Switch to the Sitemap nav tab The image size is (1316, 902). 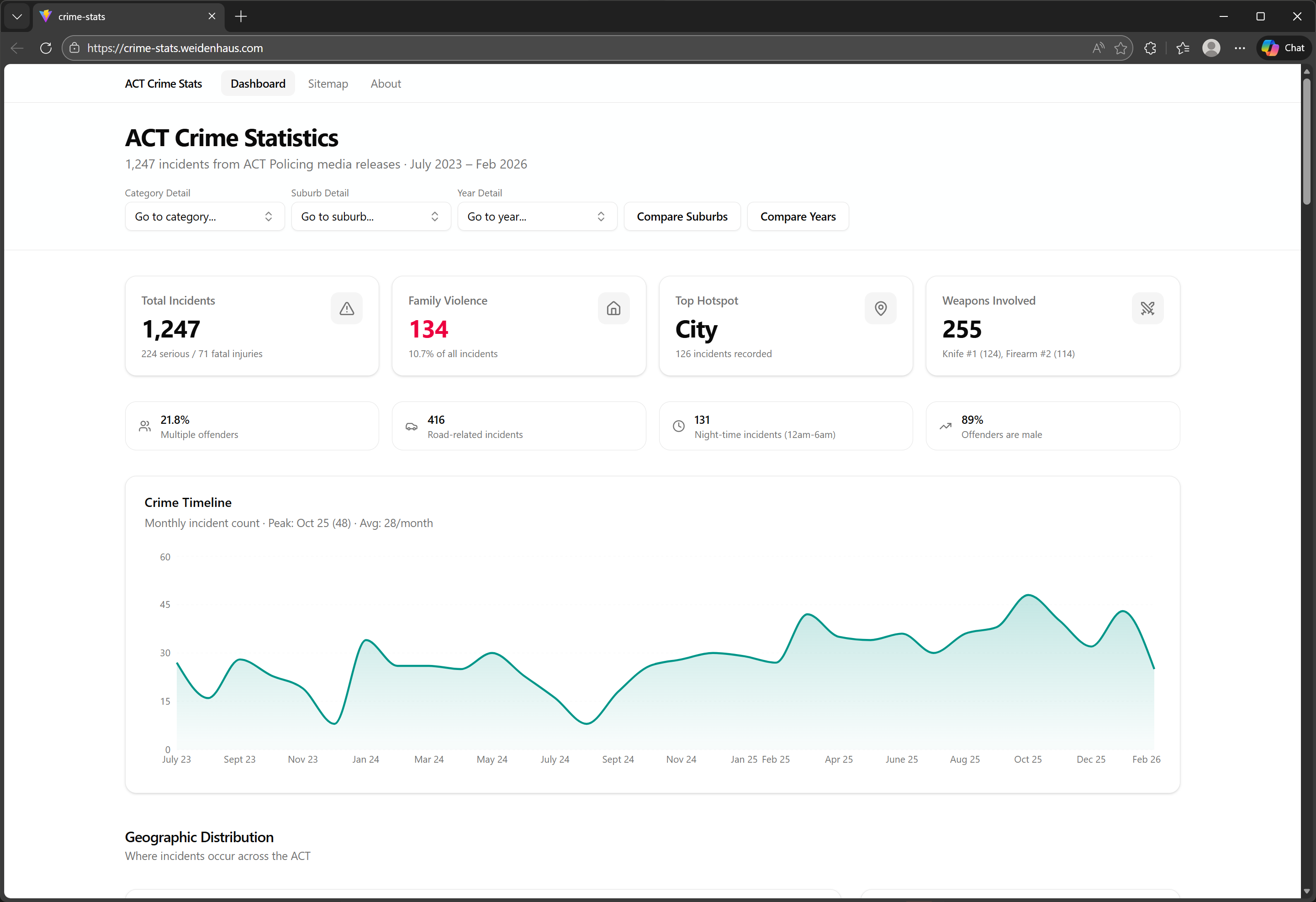coord(328,84)
